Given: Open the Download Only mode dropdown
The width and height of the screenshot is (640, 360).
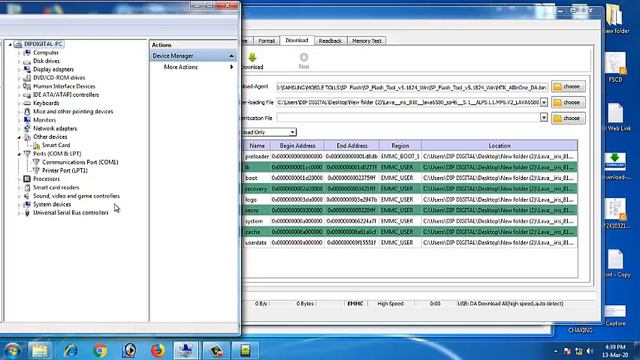Looking at the screenshot, I should 292,132.
